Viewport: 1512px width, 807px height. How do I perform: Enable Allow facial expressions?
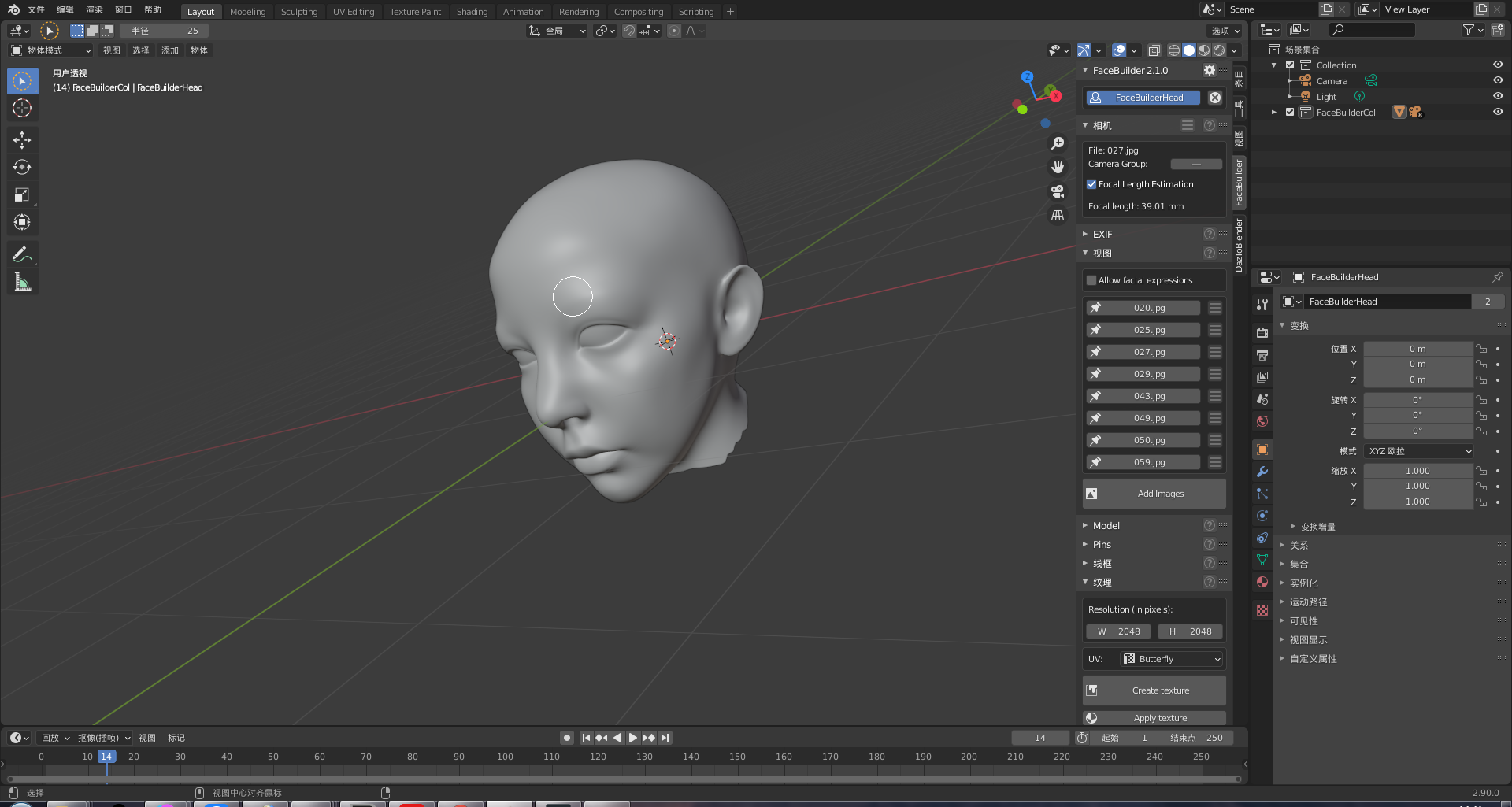pyautogui.click(x=1091, y=280)
